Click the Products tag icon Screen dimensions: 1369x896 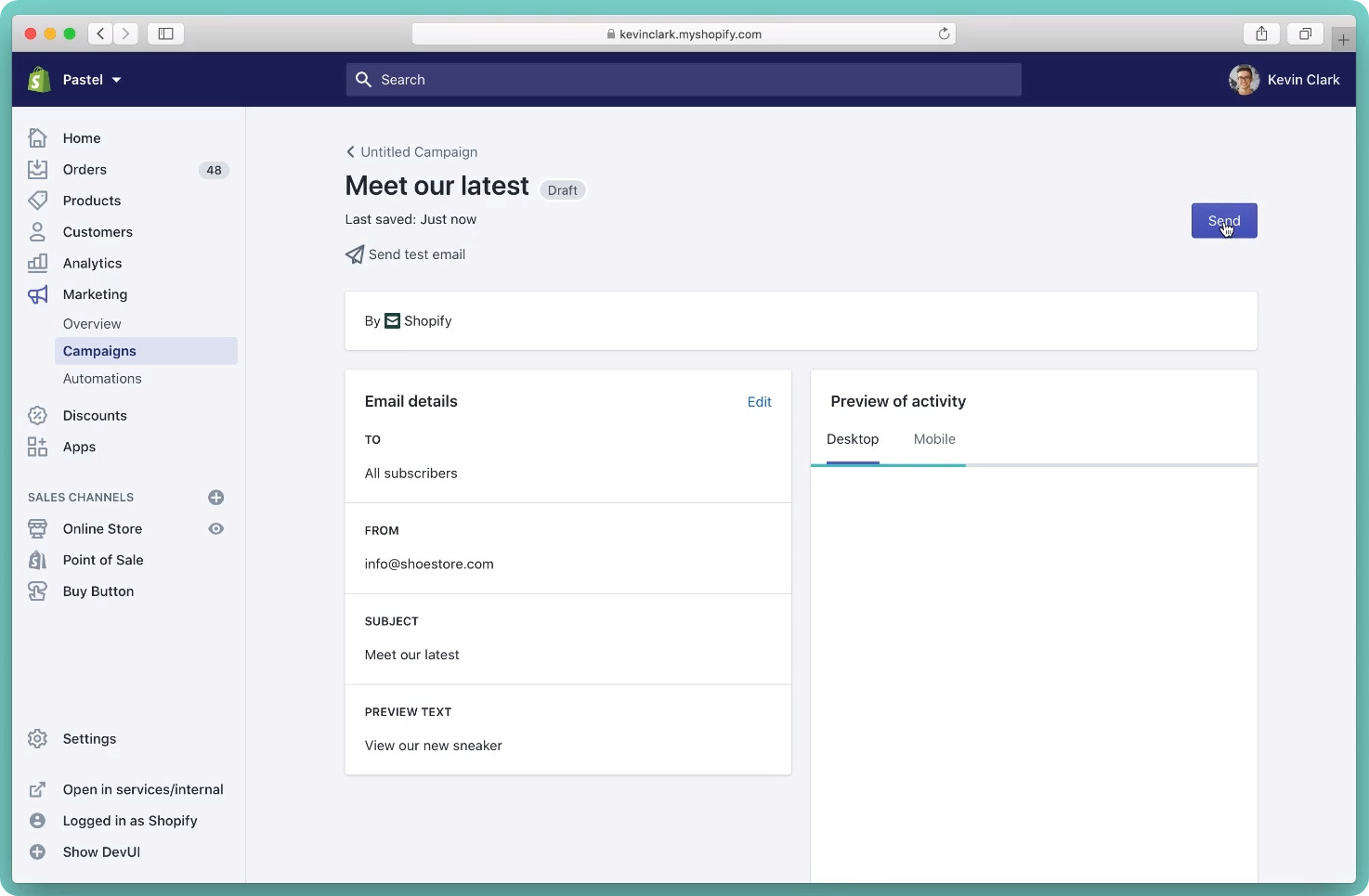37,201
